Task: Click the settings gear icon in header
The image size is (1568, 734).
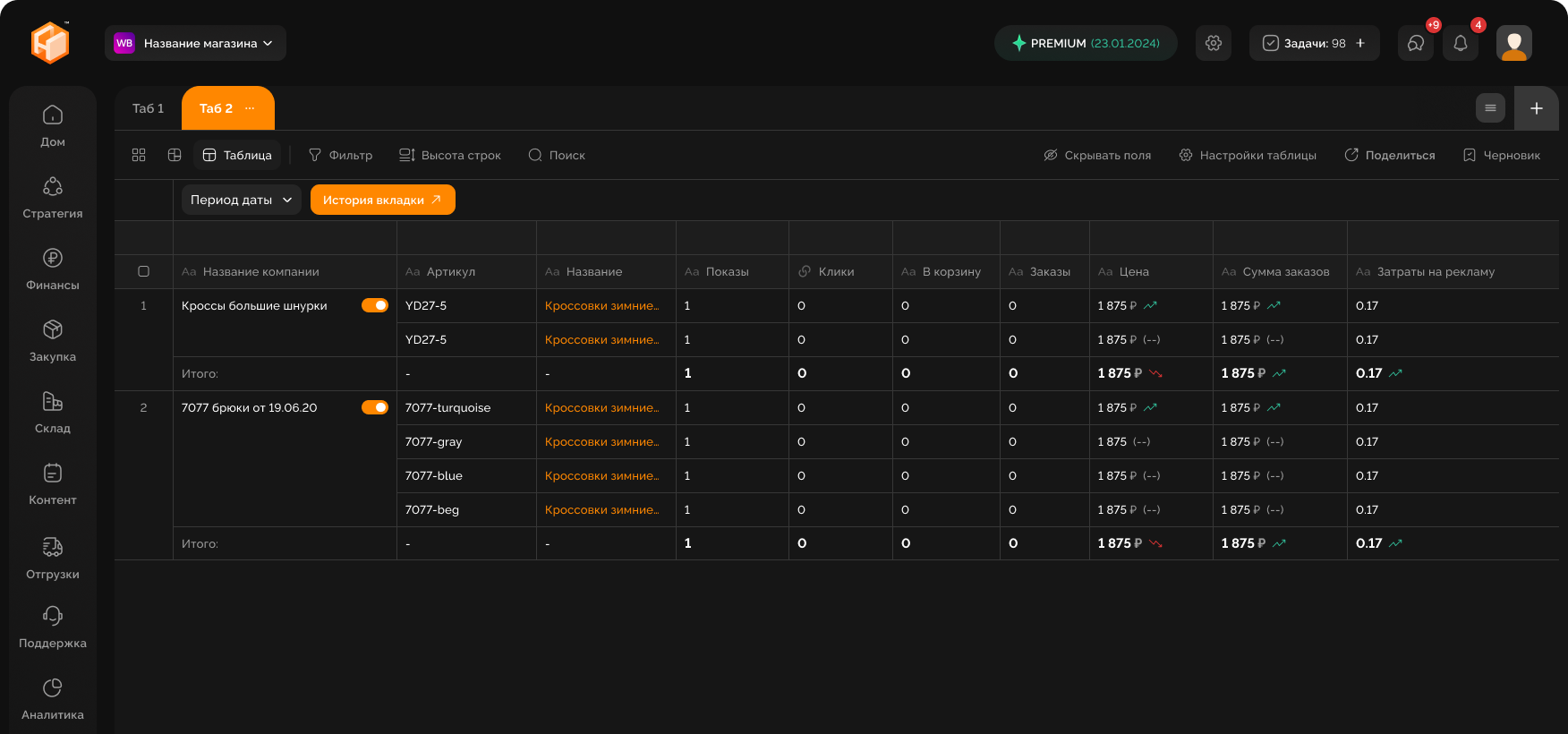Action: pyautogui.click(x=1214, y=43)
